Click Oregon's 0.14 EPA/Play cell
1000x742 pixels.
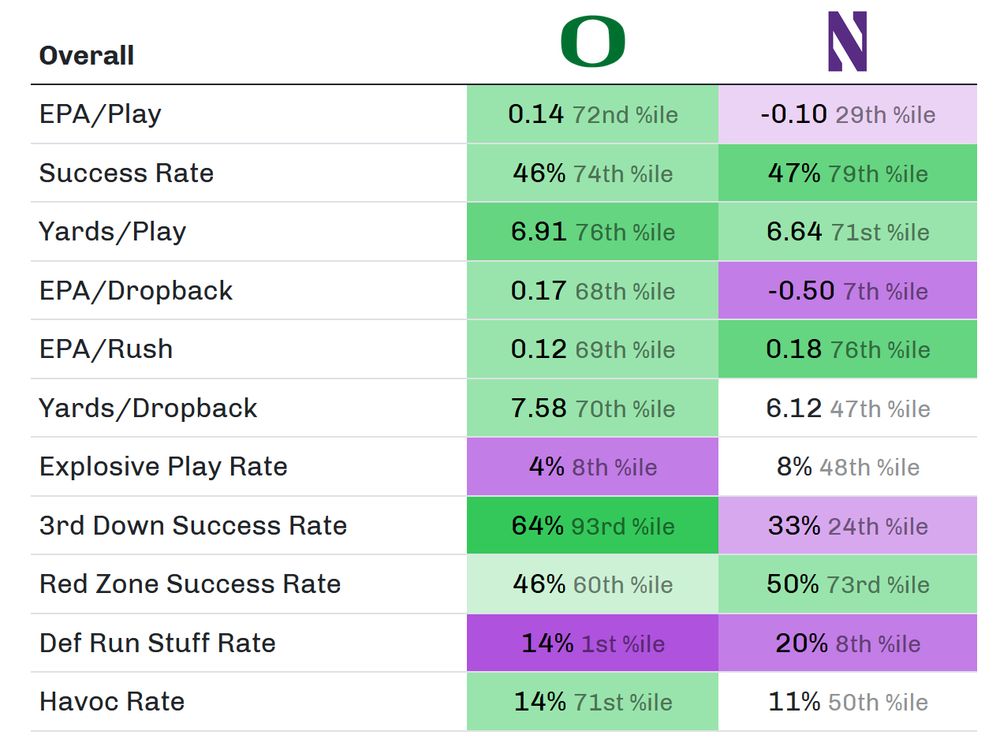tap(592, 114)
